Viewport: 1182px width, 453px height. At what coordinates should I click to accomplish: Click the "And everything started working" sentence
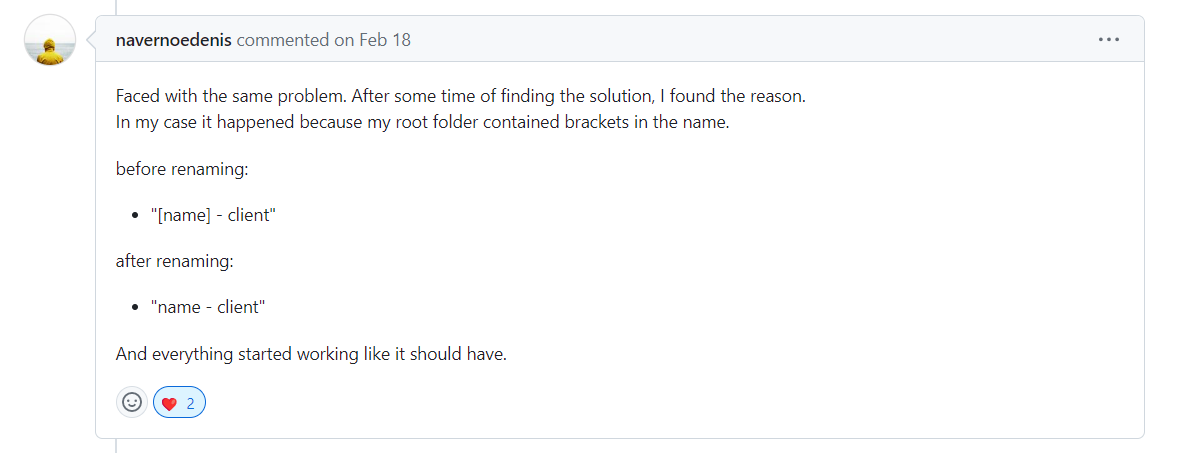coord(311,354)
